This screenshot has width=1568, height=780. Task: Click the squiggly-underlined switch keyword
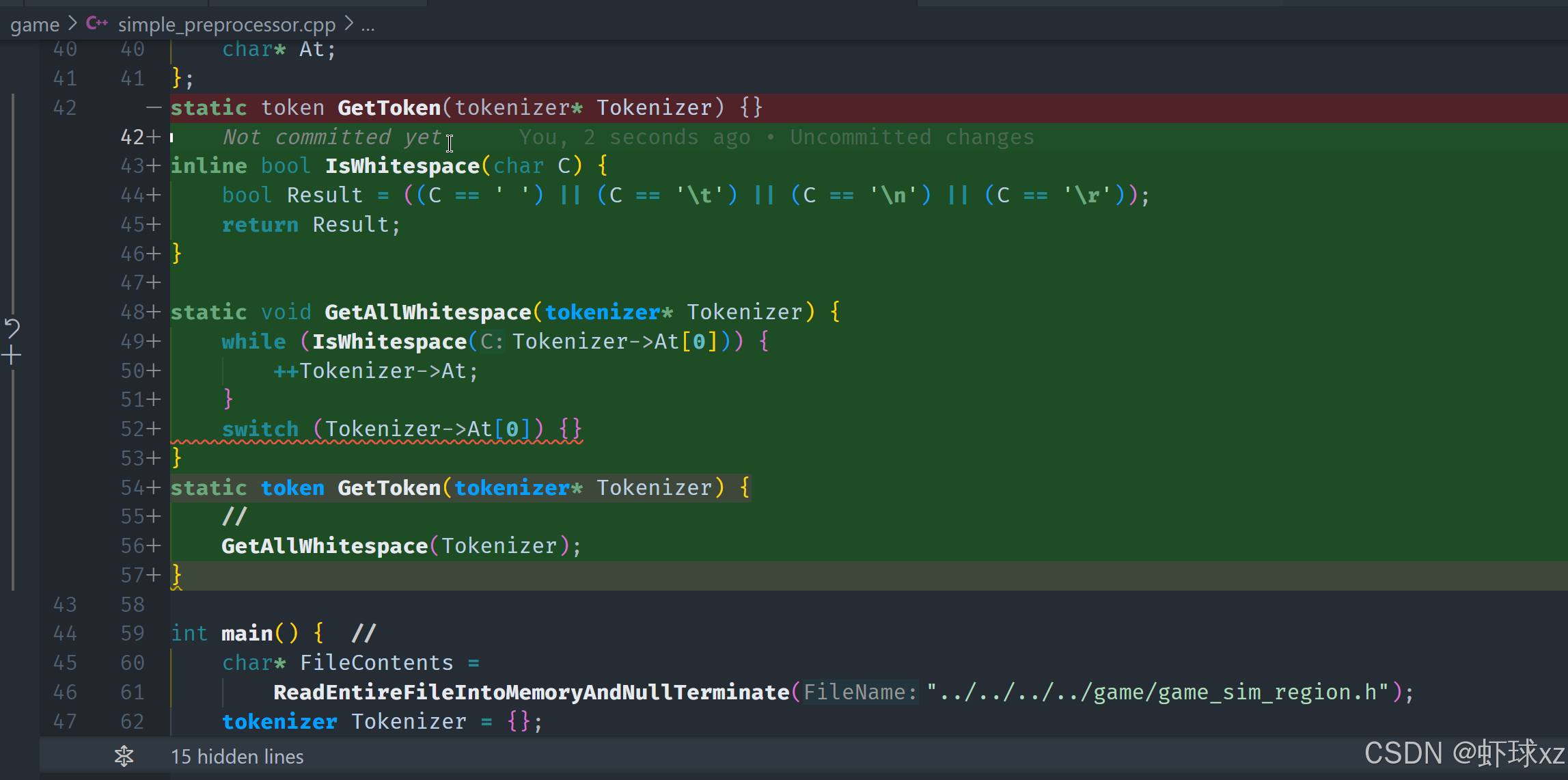click(x=260, y=429)
